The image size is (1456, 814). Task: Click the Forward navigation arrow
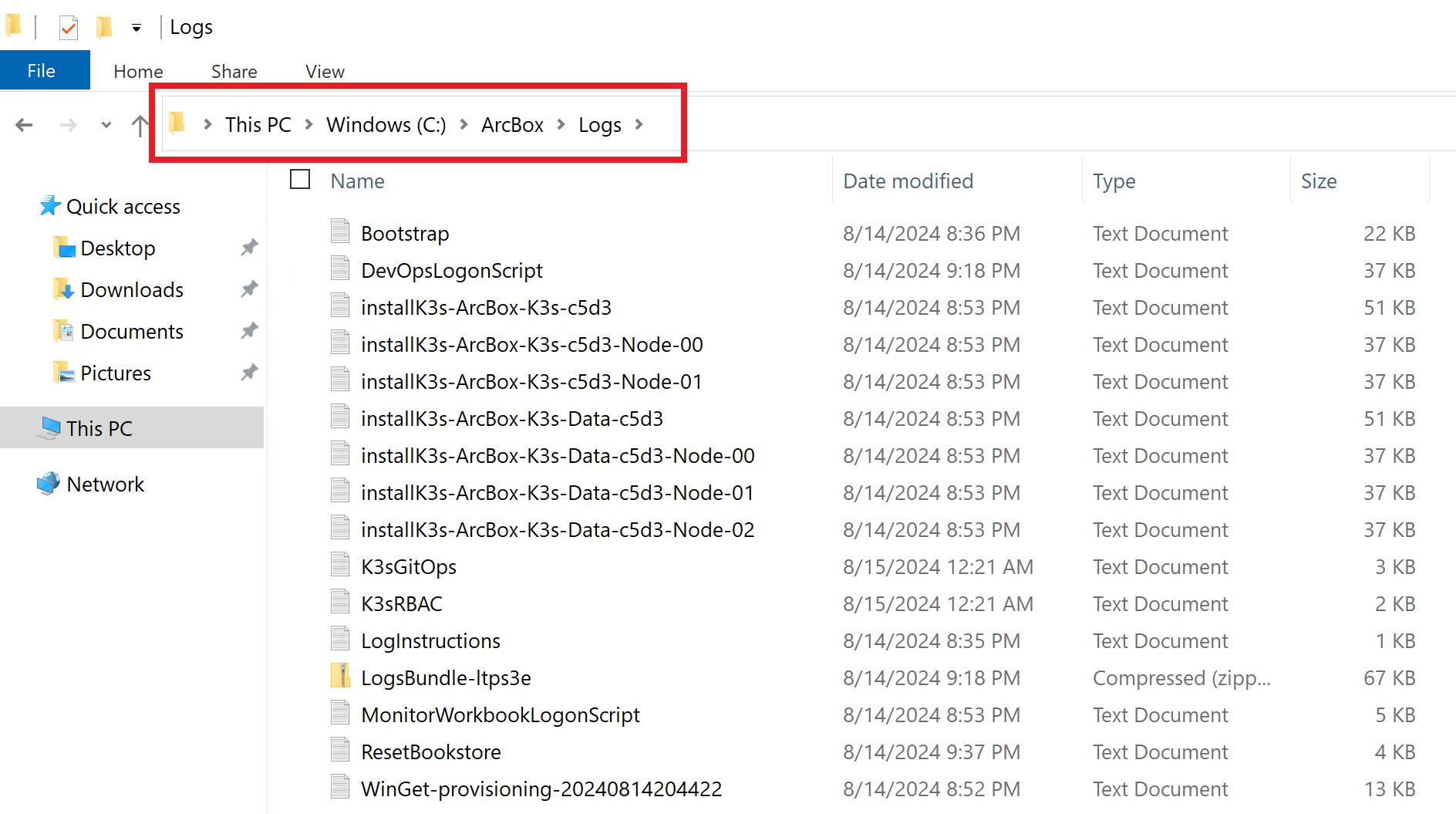click(69, 124)
